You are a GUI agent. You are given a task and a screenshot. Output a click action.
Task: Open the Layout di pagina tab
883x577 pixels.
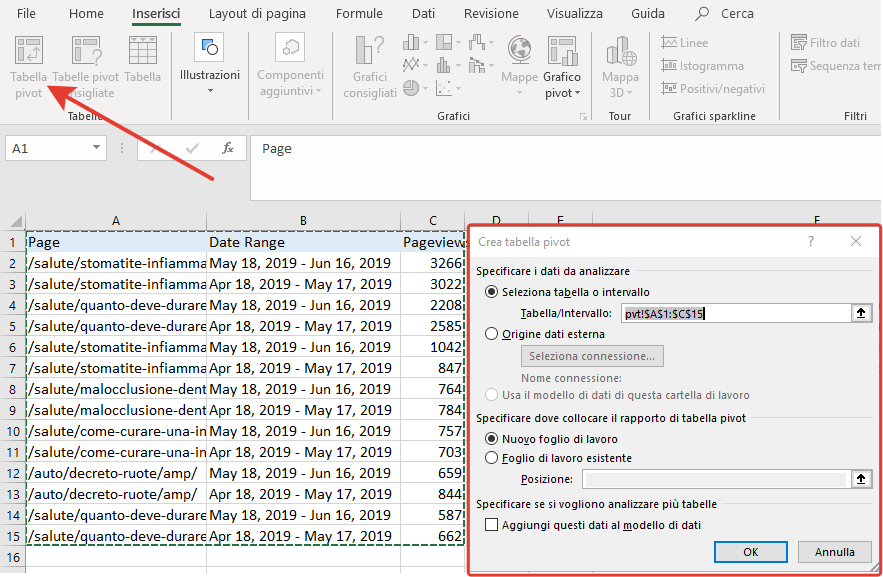coord(258,14)
